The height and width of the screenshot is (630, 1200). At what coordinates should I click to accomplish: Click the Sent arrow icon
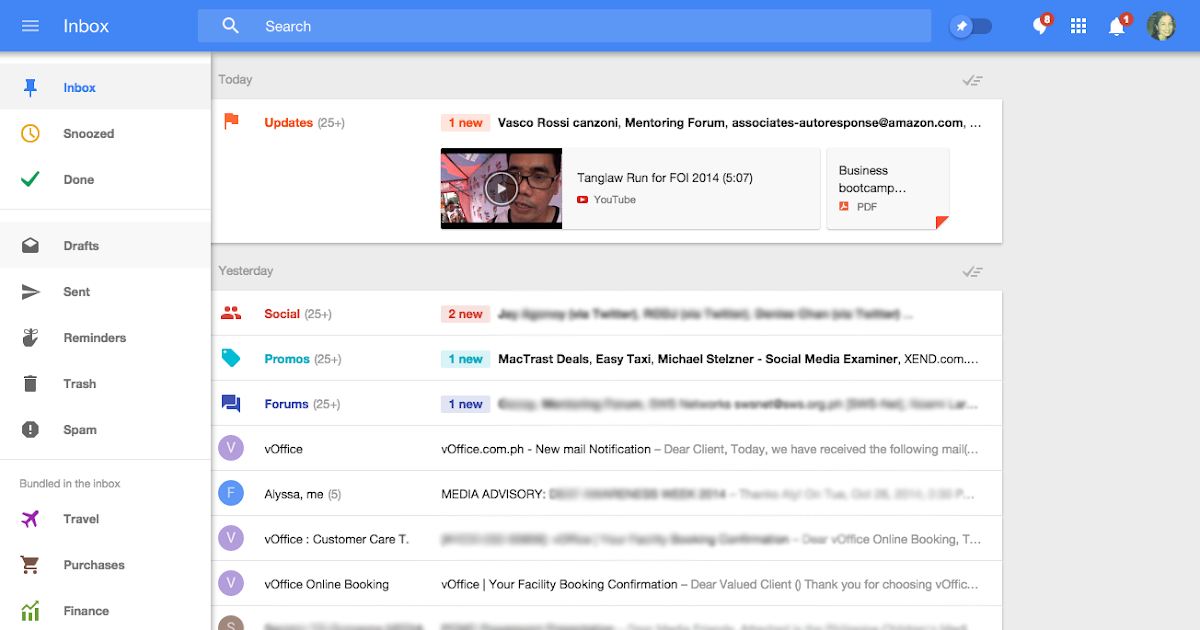point(30,292)
